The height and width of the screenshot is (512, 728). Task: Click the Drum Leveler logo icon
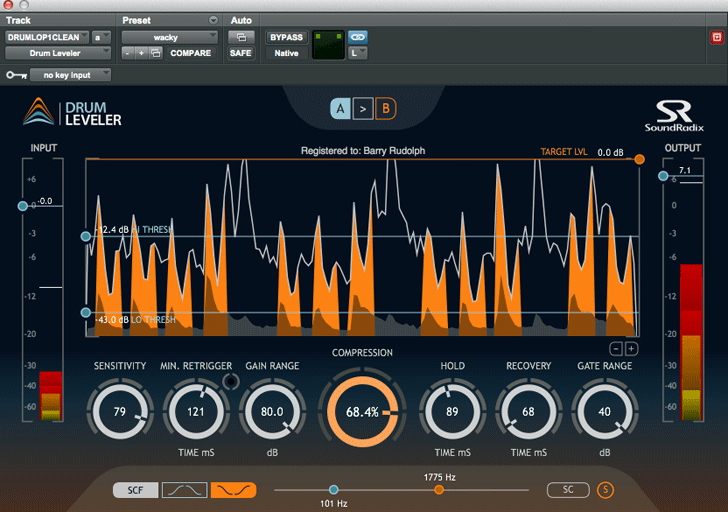[x=39, y=111]
